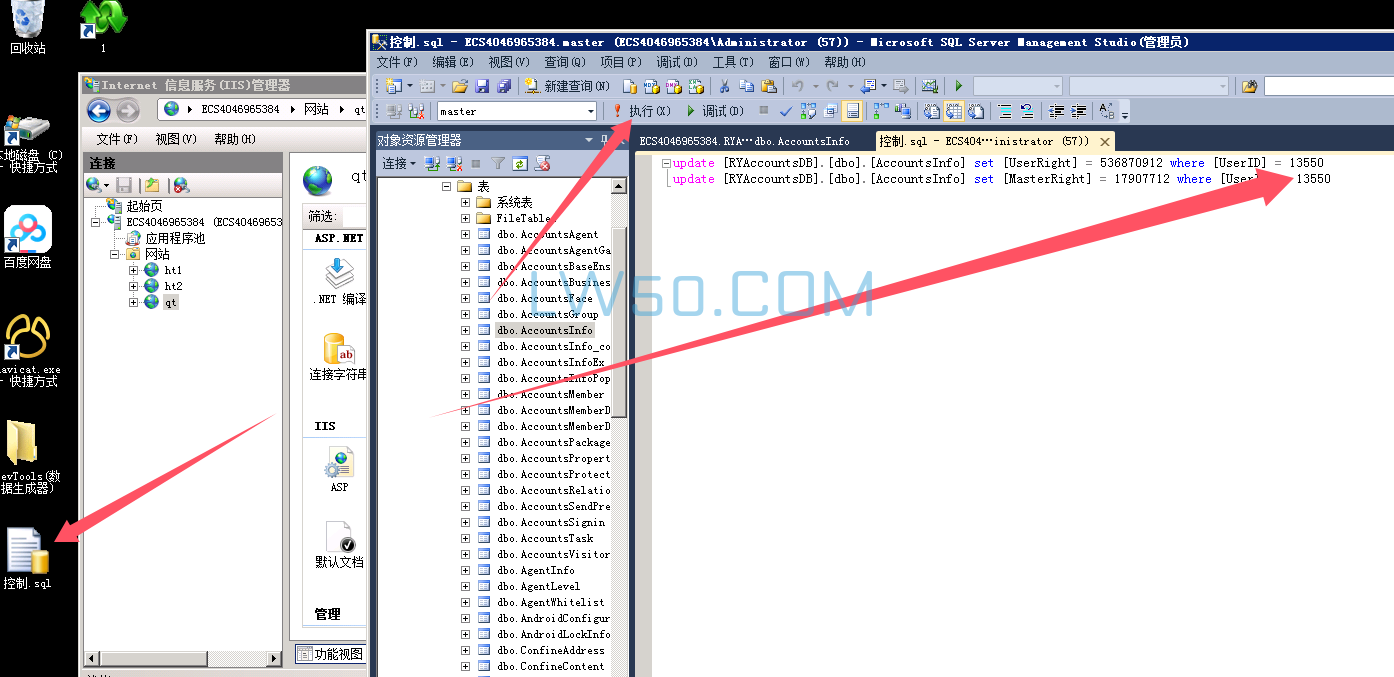The image size is (1394, 677).
Task: Switch to the dbo.AccountsInfo document tab
Action: coord(744,141)
